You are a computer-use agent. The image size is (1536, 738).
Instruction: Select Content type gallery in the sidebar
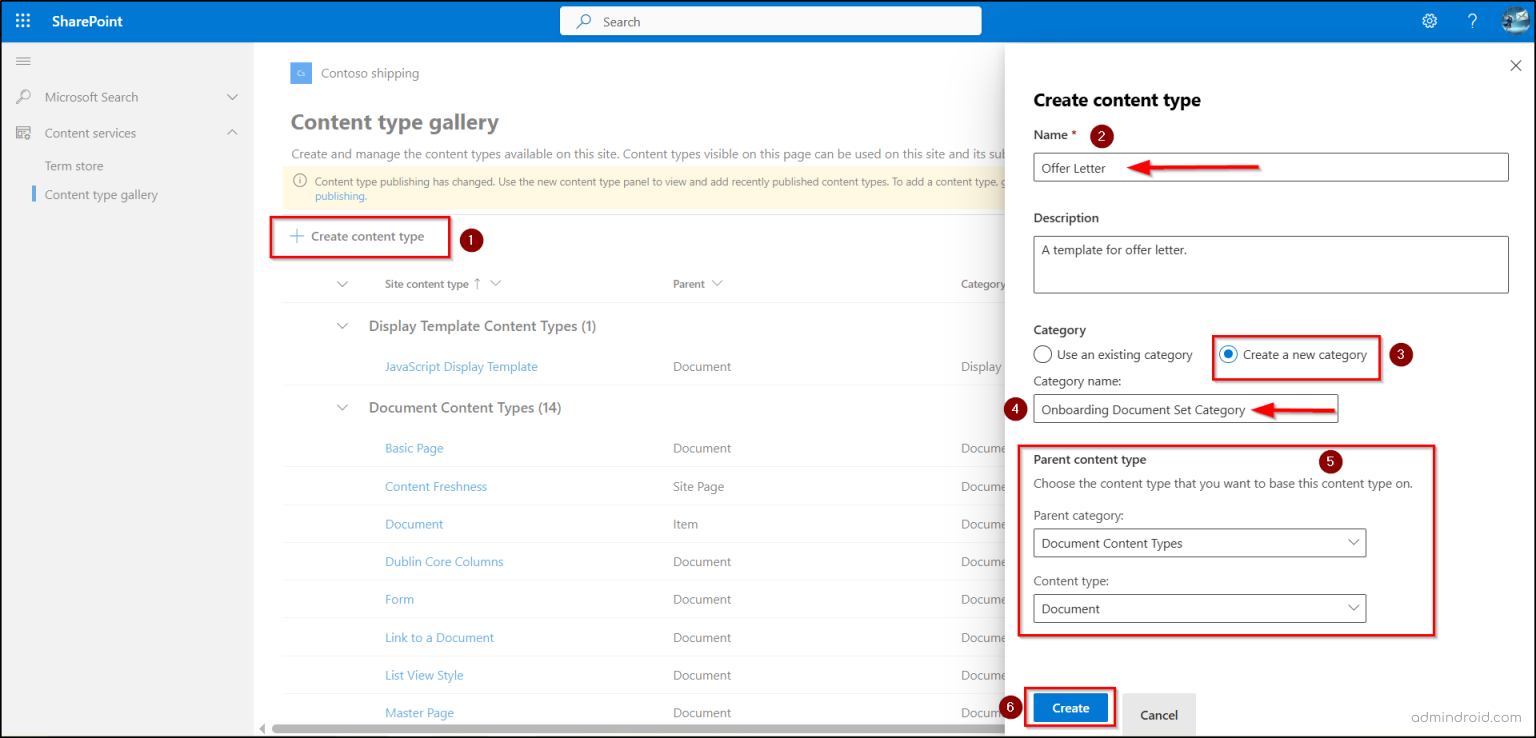pos(100,194)
